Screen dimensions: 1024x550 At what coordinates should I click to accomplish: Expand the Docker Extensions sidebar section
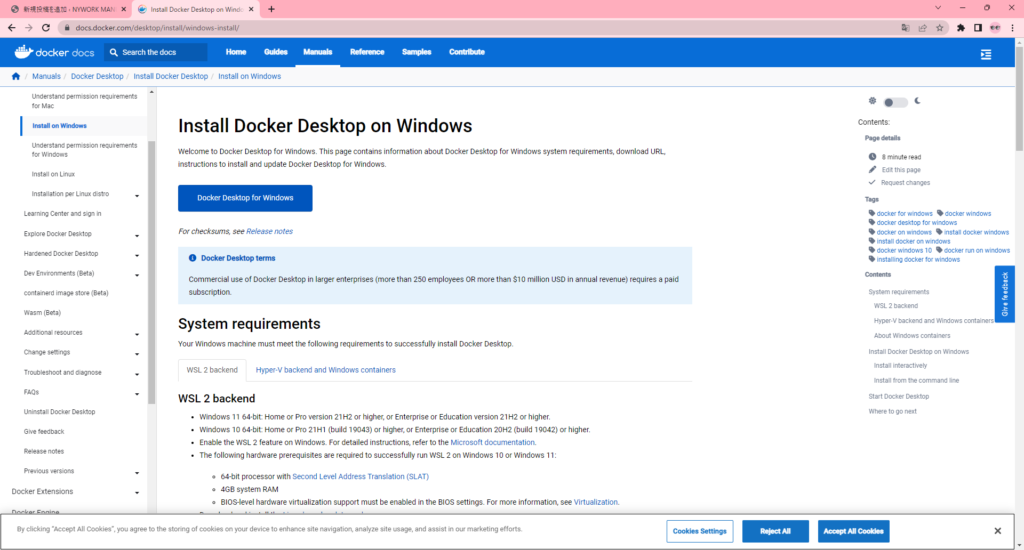137,492
